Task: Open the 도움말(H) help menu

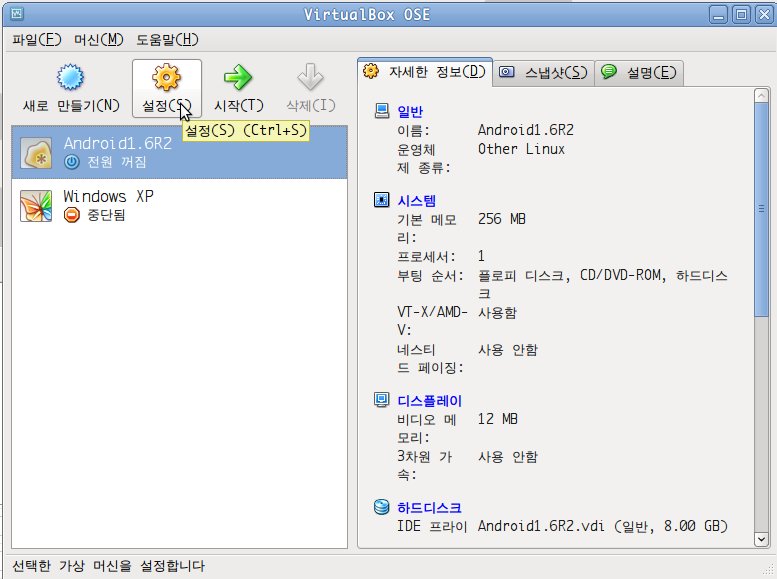Action: pyautogui.click(x=167, y=40)
